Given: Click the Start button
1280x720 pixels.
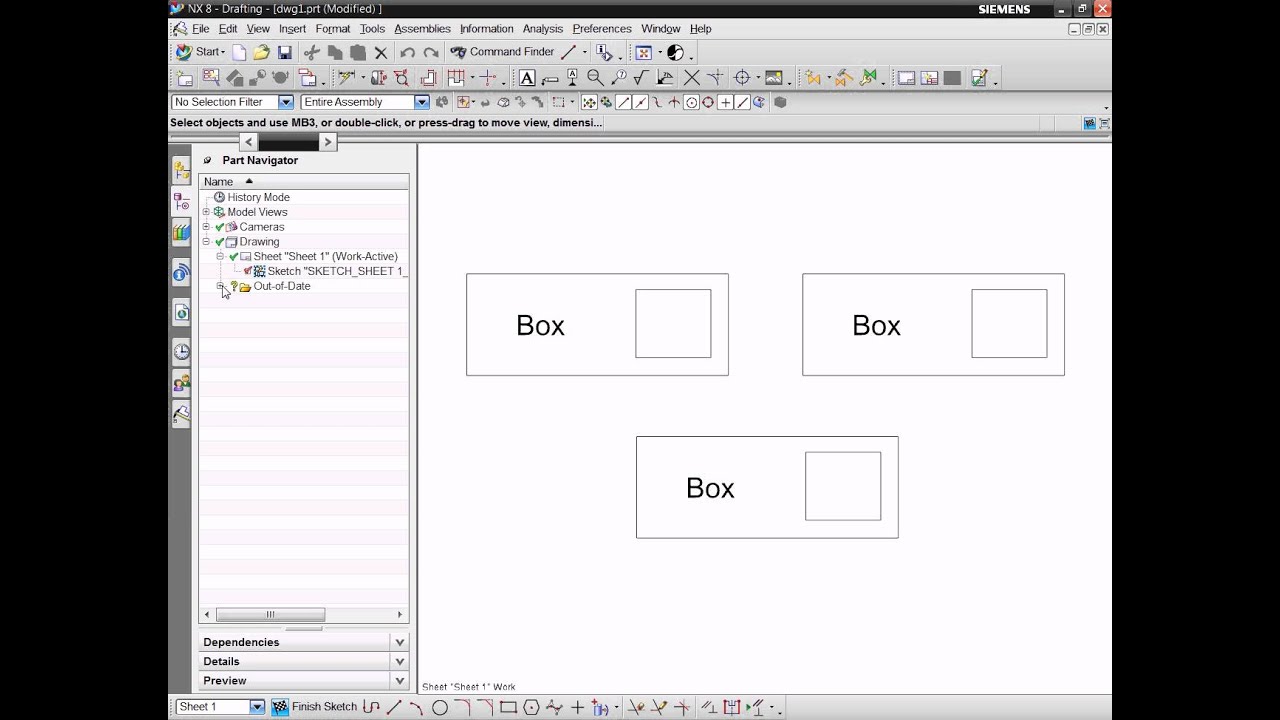Looking at the screenshot, I should (x=200, y=52).
